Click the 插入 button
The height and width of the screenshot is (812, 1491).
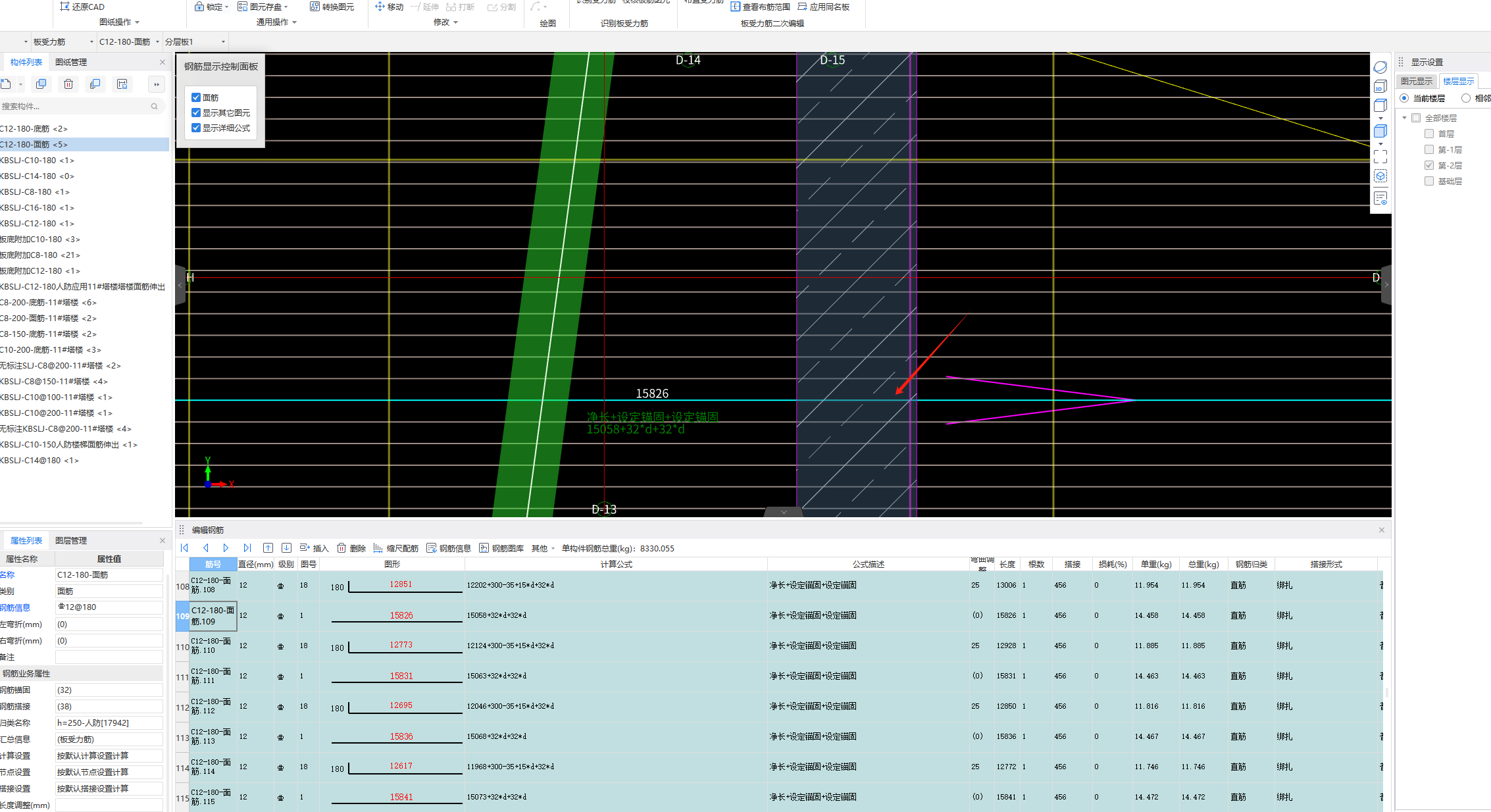pyautogui.click(x=314, y=548)
